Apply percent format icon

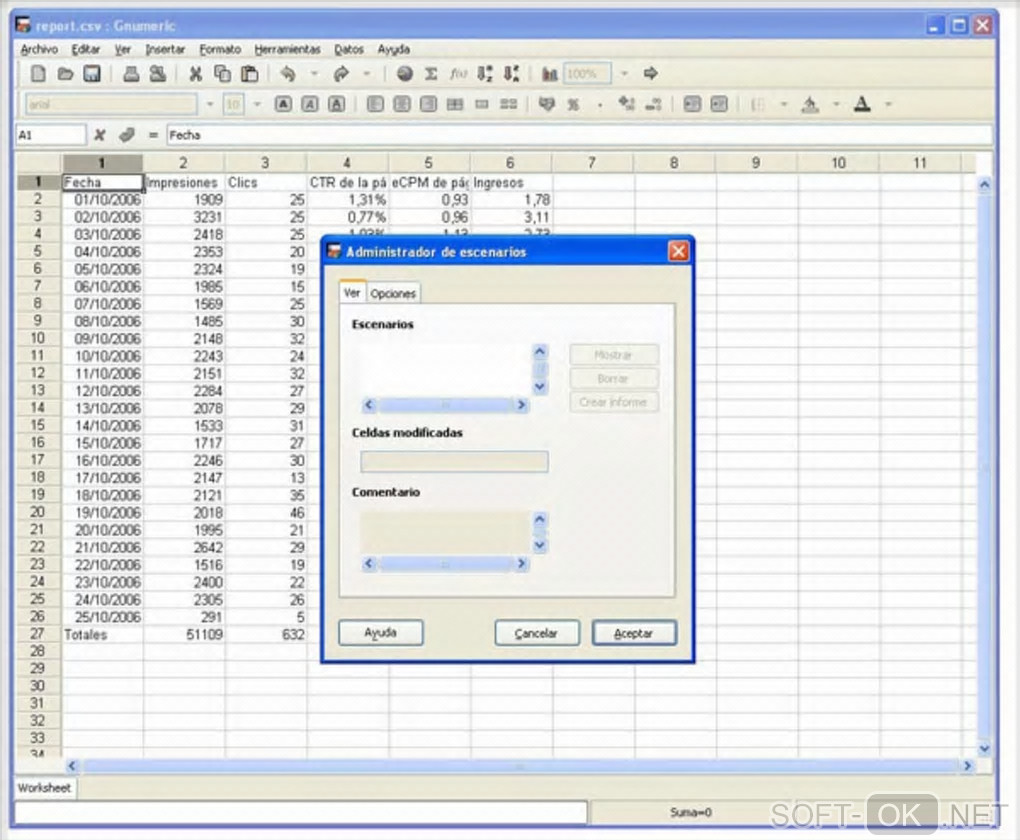point(573,104)
